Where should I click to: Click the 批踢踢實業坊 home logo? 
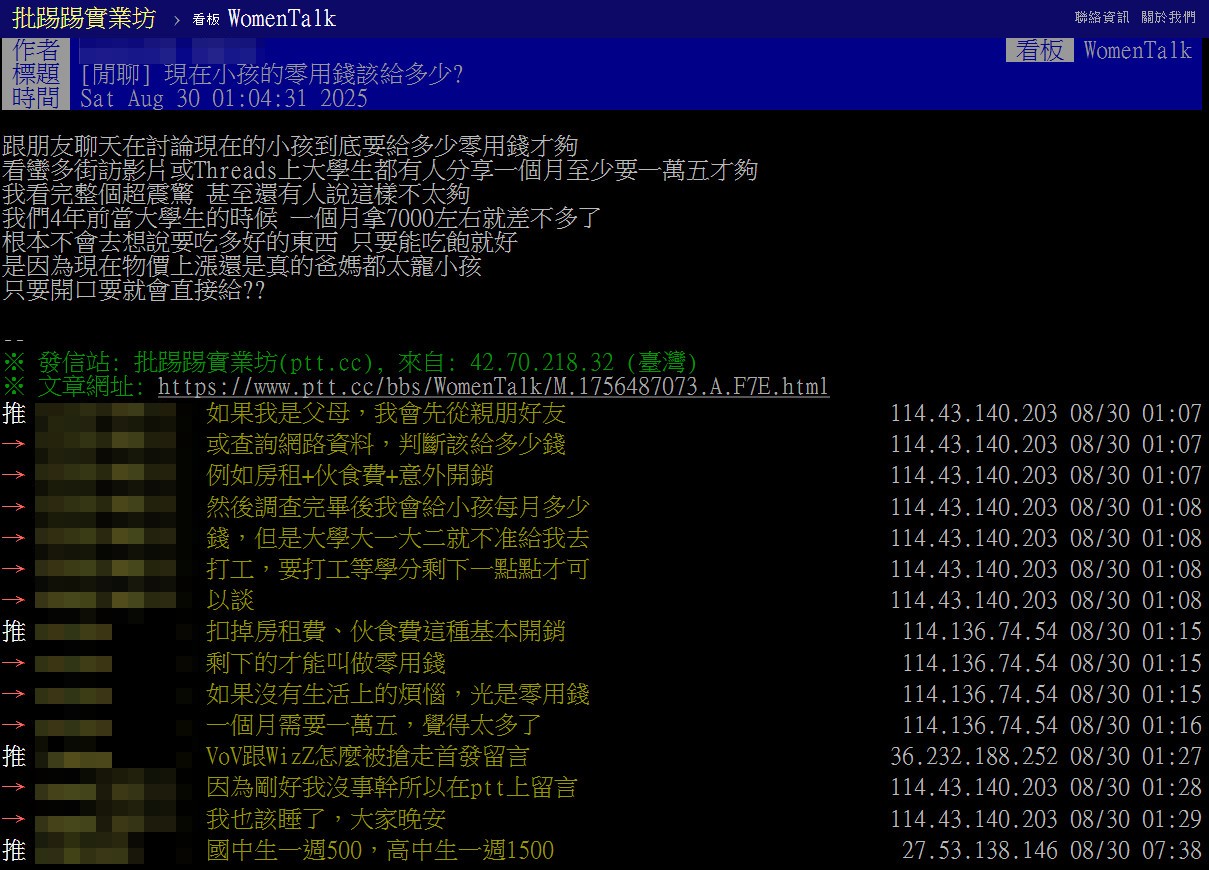[84, 17]
